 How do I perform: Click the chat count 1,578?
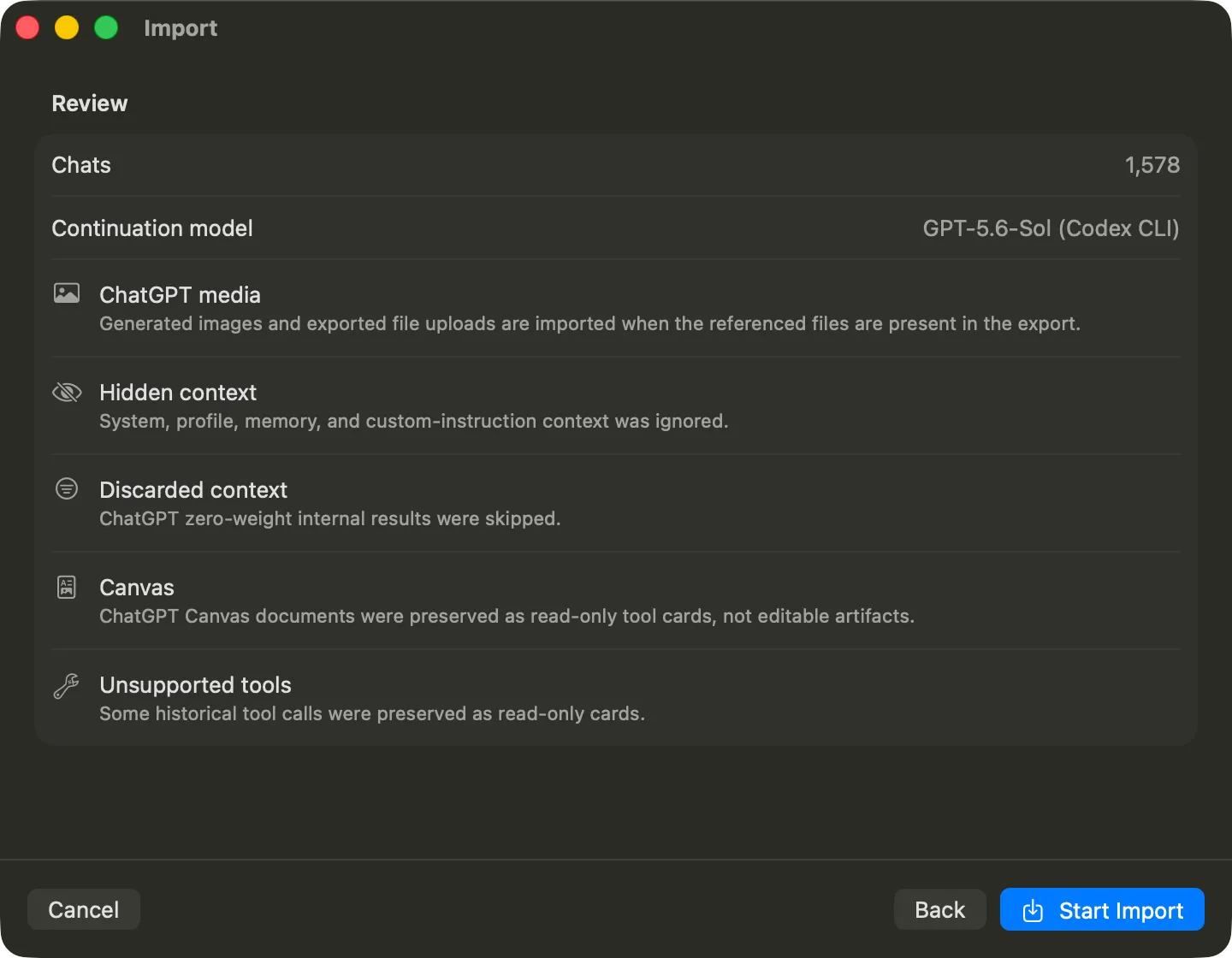tap(1152, 165)
